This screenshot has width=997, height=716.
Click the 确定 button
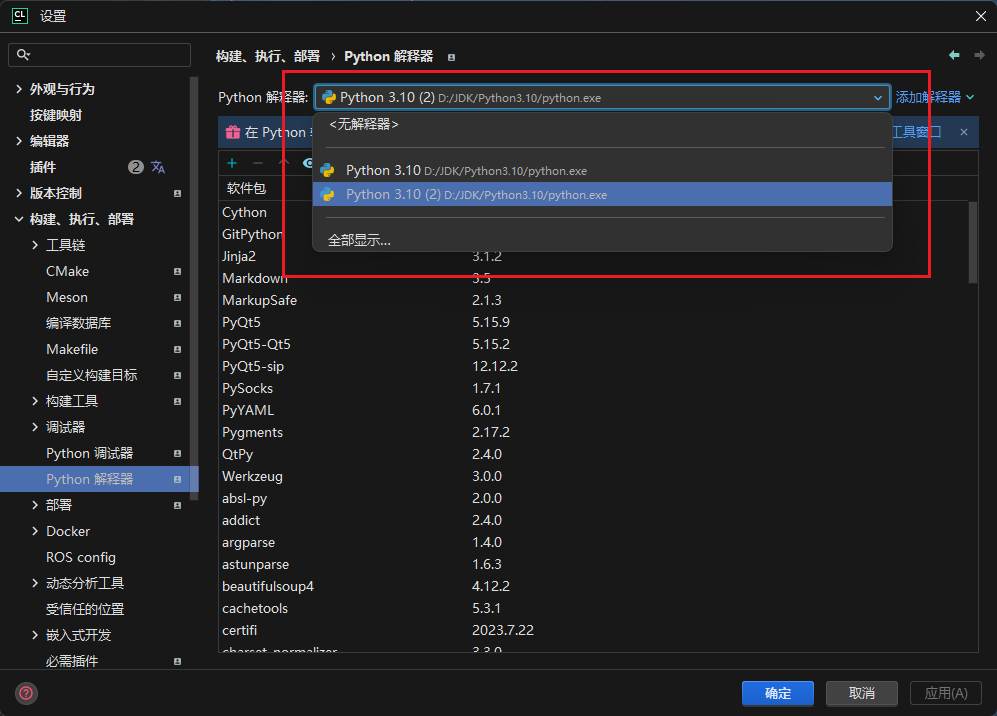tap(778, 693)
